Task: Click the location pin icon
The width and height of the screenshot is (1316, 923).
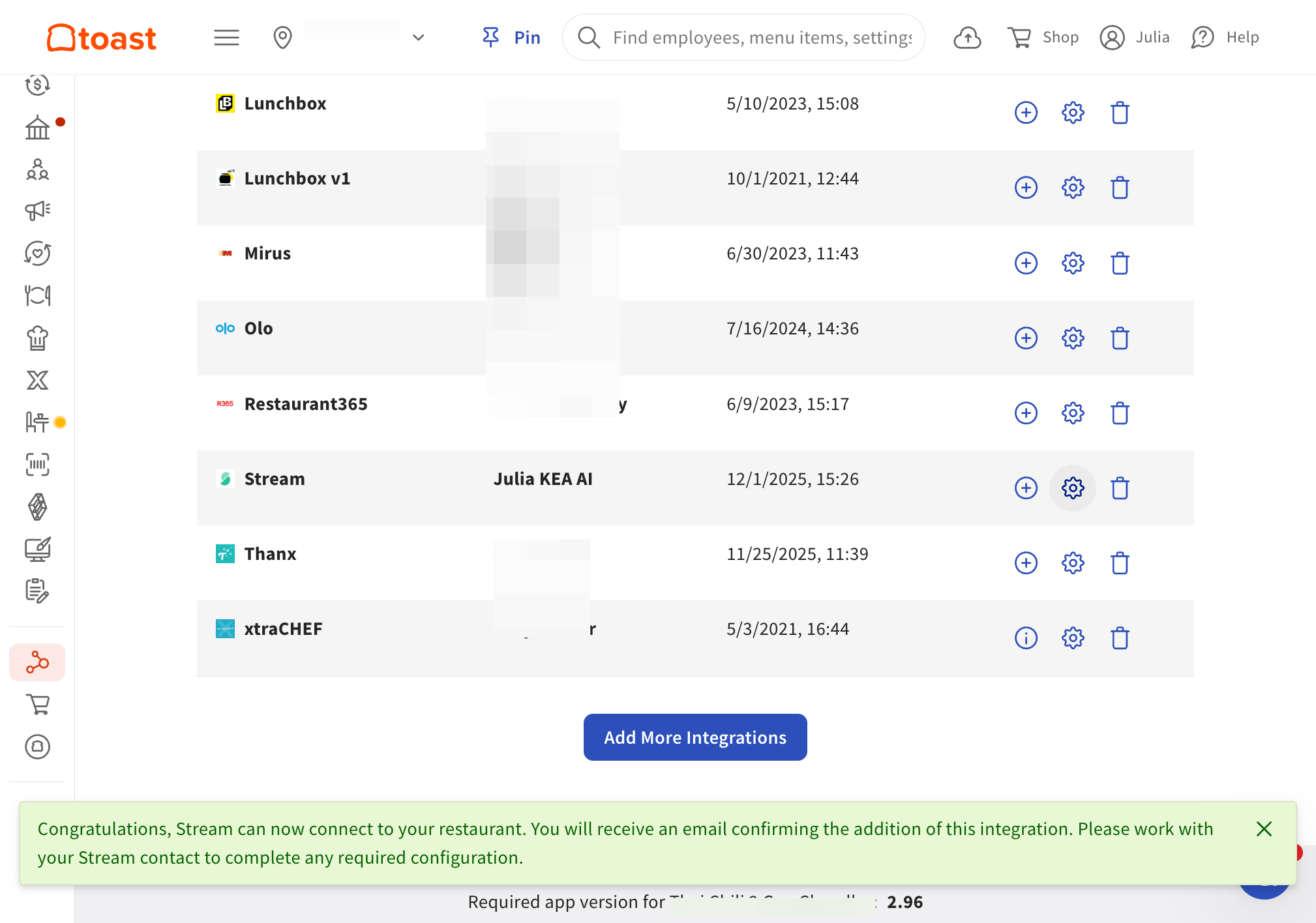Action: (x=282, y=38)
